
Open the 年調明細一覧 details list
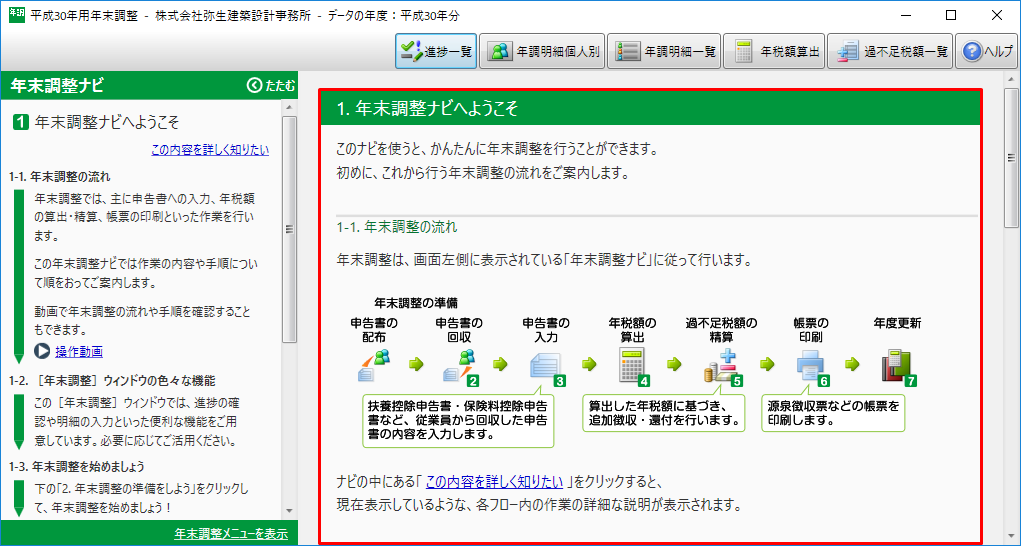[665, 52]
